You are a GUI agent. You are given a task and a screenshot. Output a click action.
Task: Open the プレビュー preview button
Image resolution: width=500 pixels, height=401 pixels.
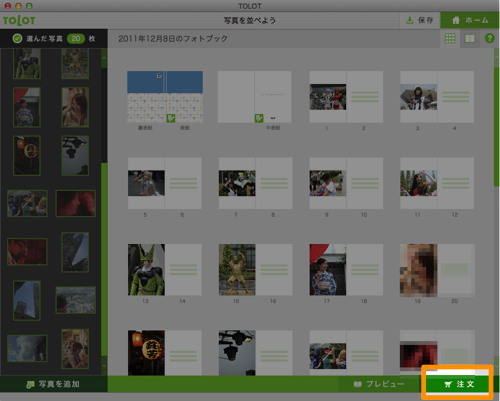pyautogui.click(x=379, y=384)
